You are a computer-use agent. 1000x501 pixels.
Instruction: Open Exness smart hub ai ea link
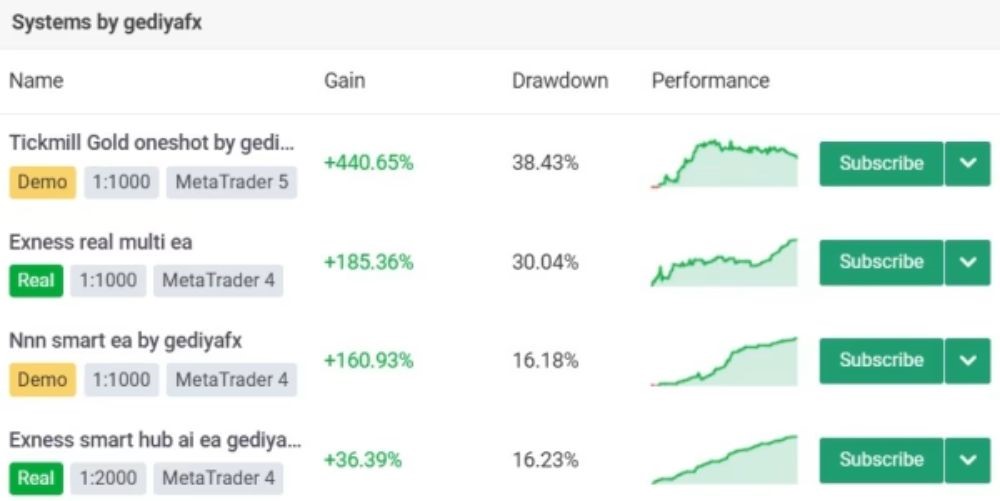pyautogui.click(x=154, y=440)
